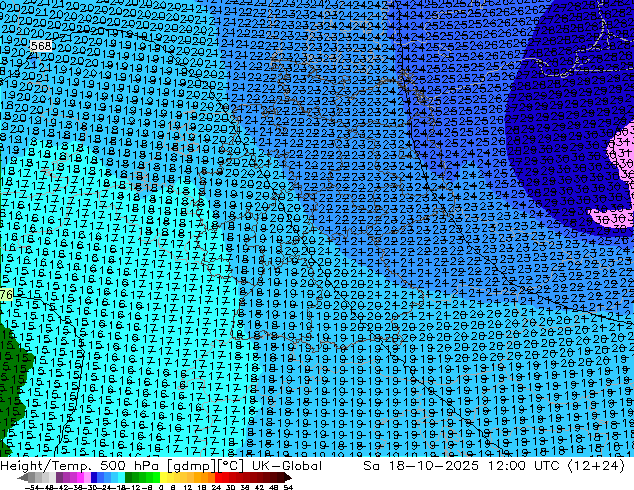
Task: Click the UK-Global model name
Action: click(287, 466)
